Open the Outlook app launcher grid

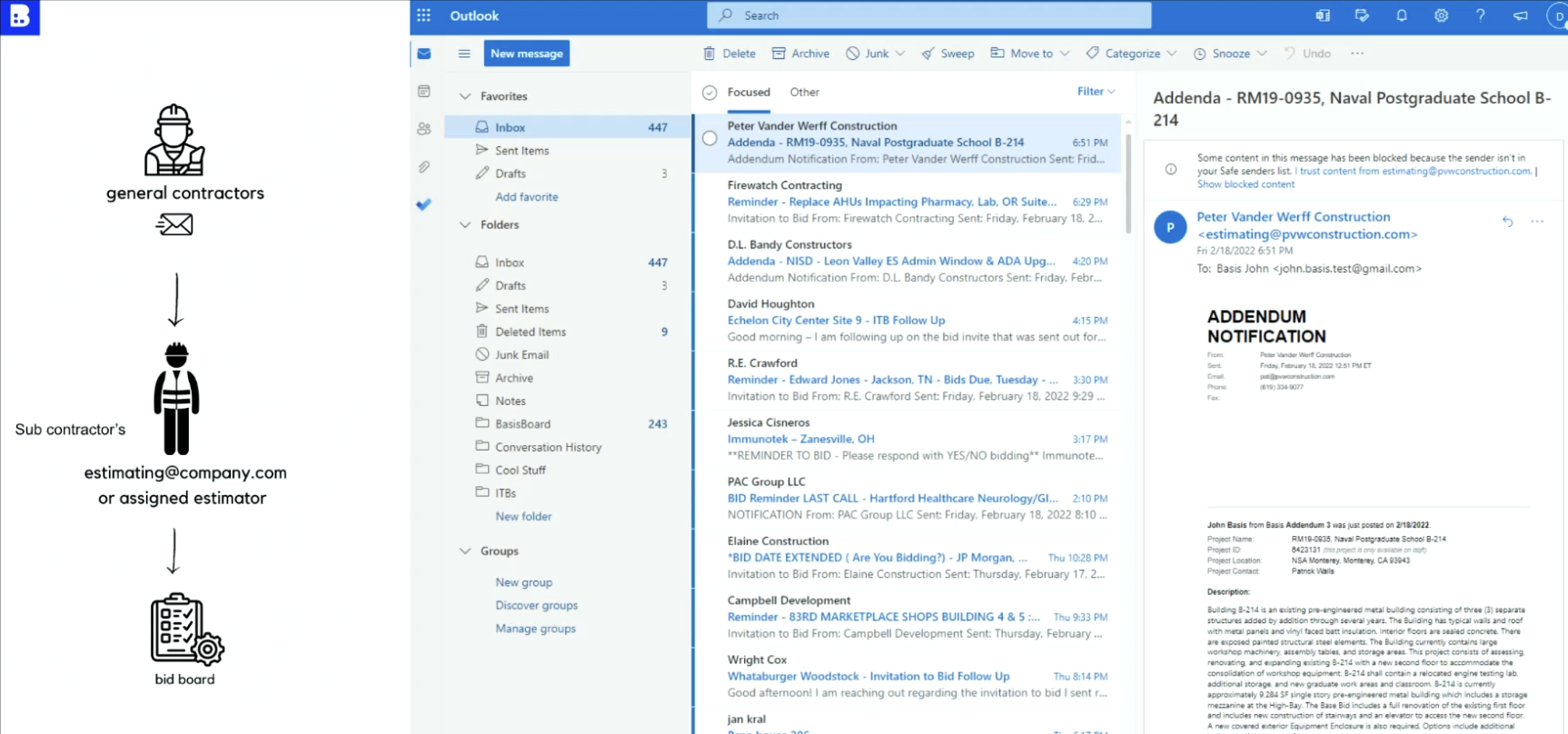tap(423, 15)
